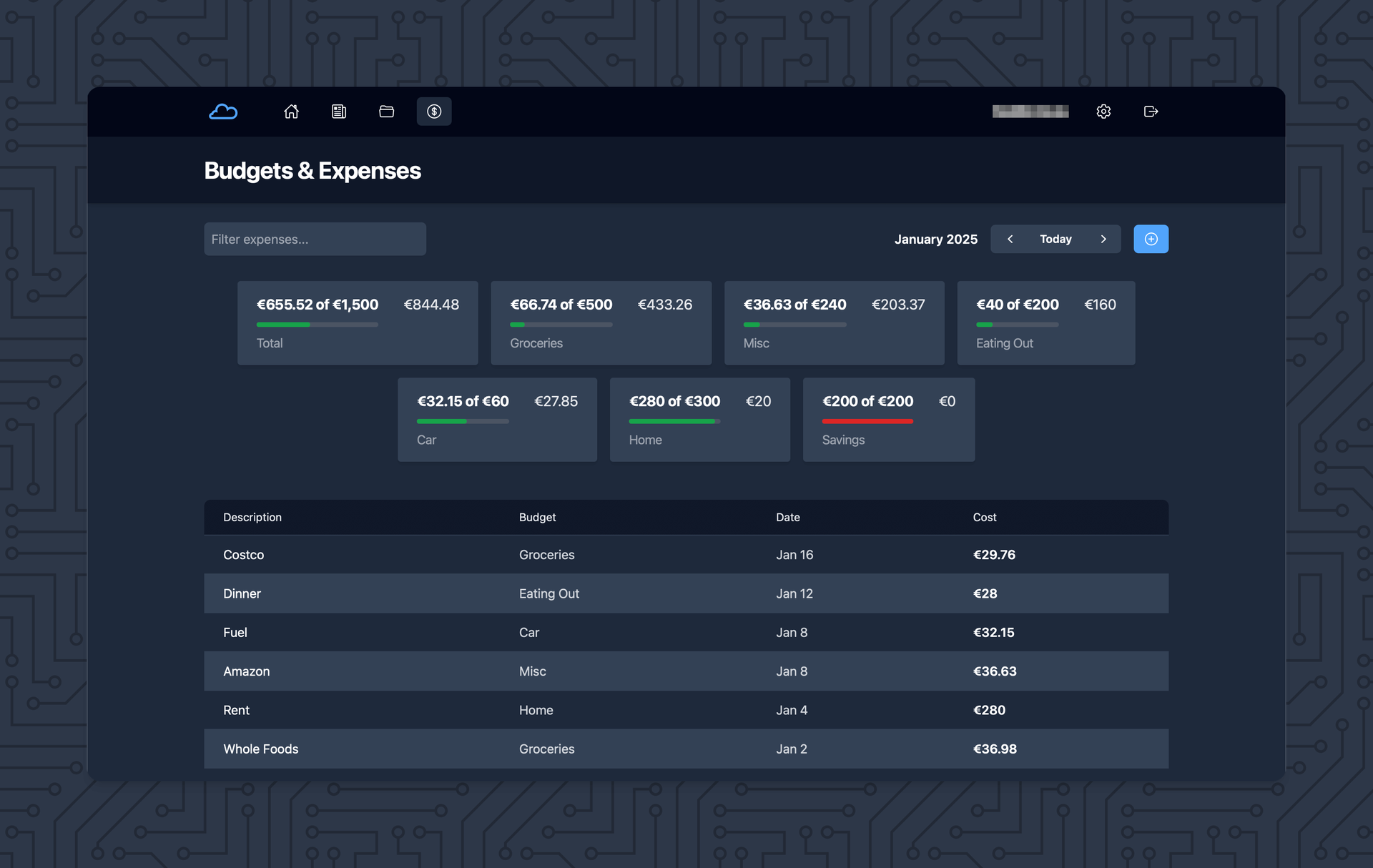The image size is (1373, 868).
Task: Open the files folder icon
Action: click(387, 112)
